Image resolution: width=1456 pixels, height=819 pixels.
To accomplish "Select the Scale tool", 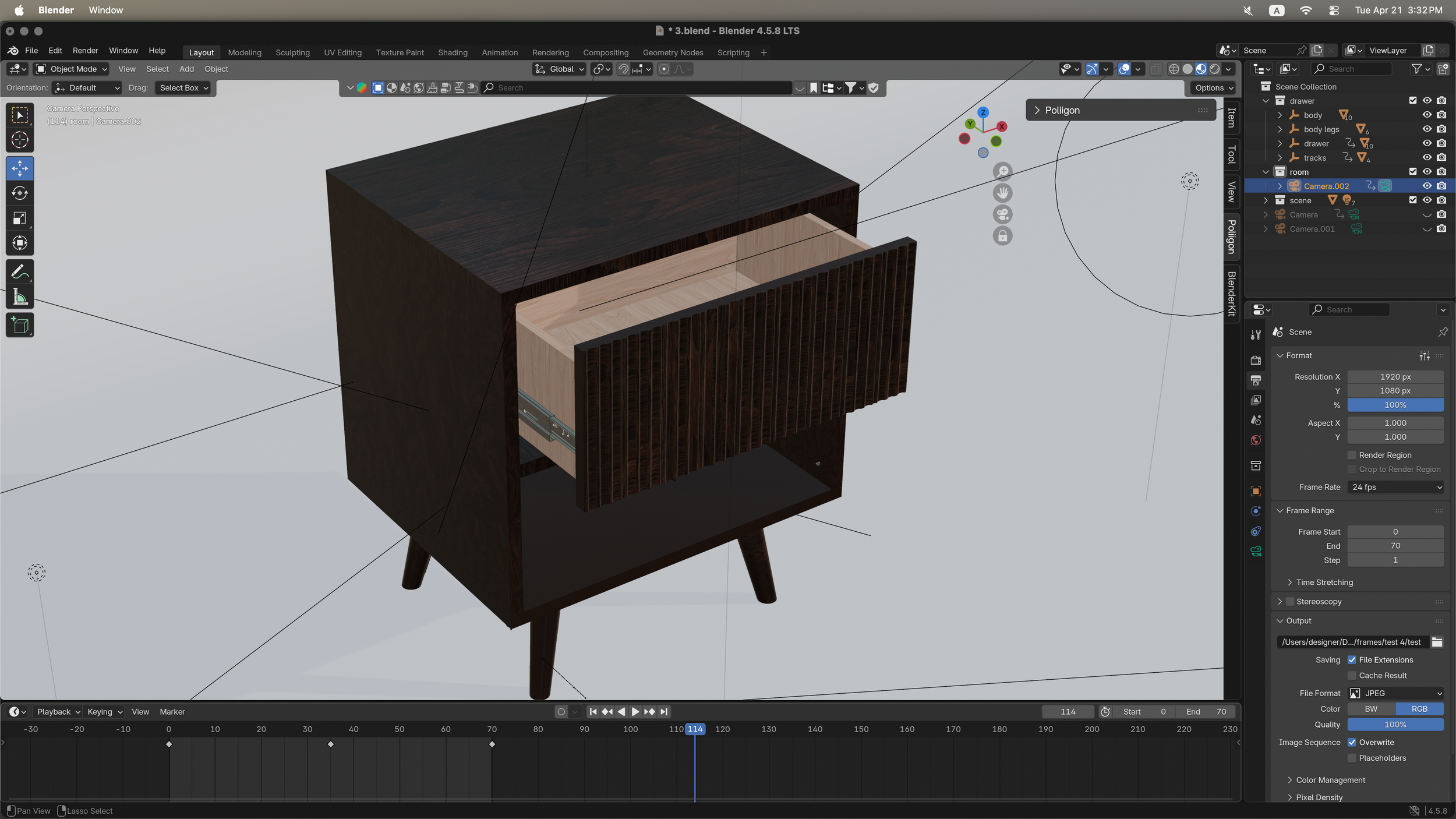I will [x=20, y=218].
